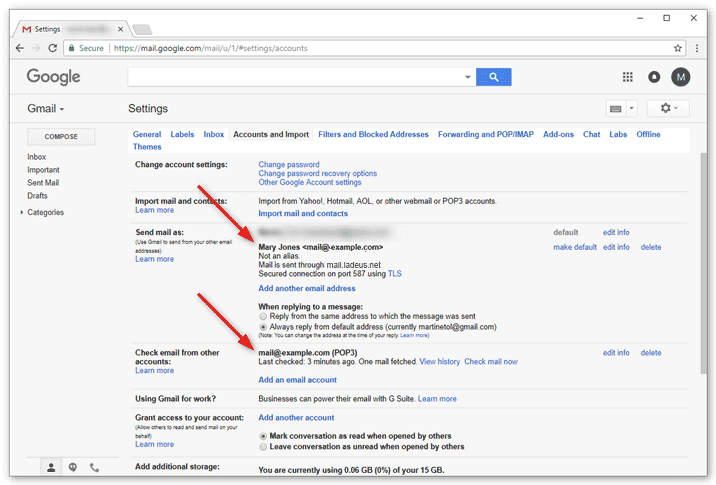This screenshot has width=716, height=485.
Task: Select Reply from the same address option
Action: (264, 316)
